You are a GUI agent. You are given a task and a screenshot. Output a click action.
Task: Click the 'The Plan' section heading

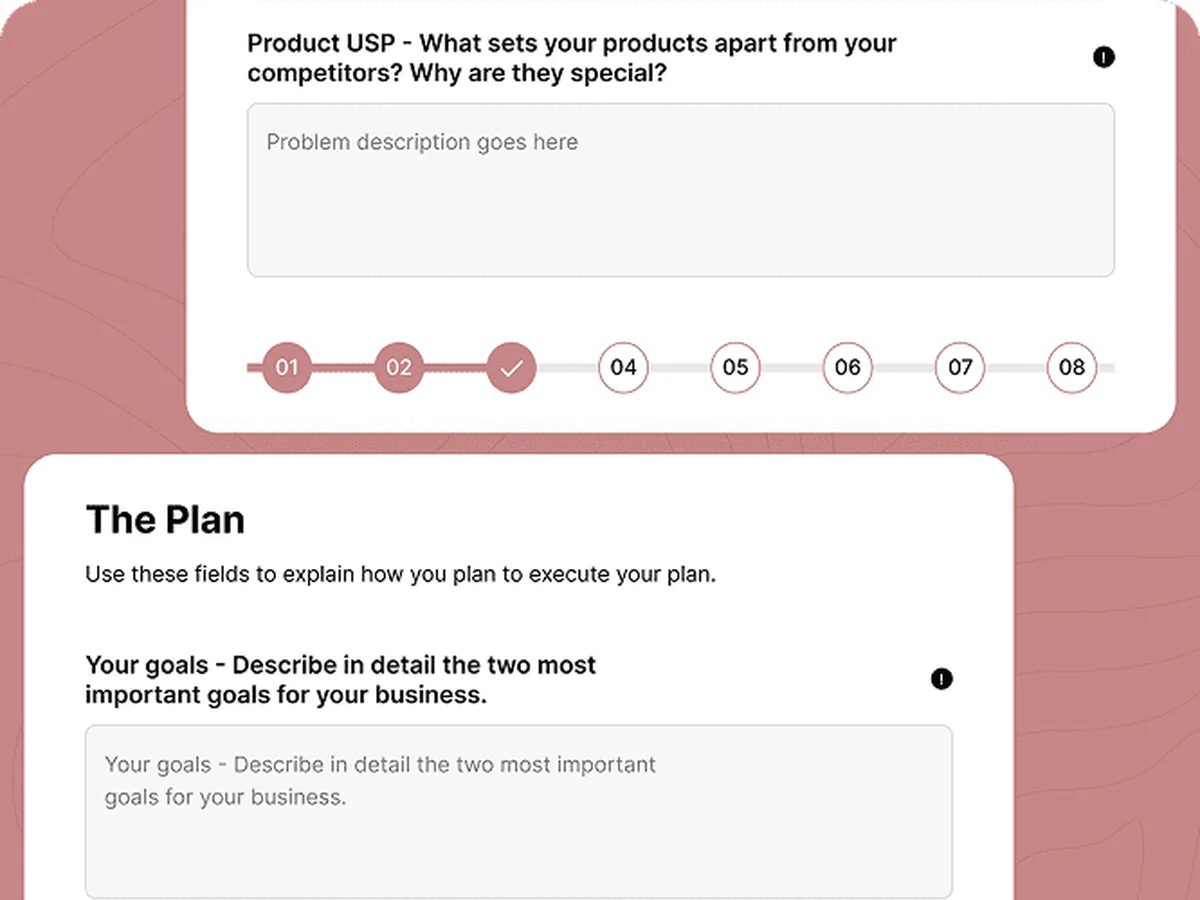coord(165,520)
